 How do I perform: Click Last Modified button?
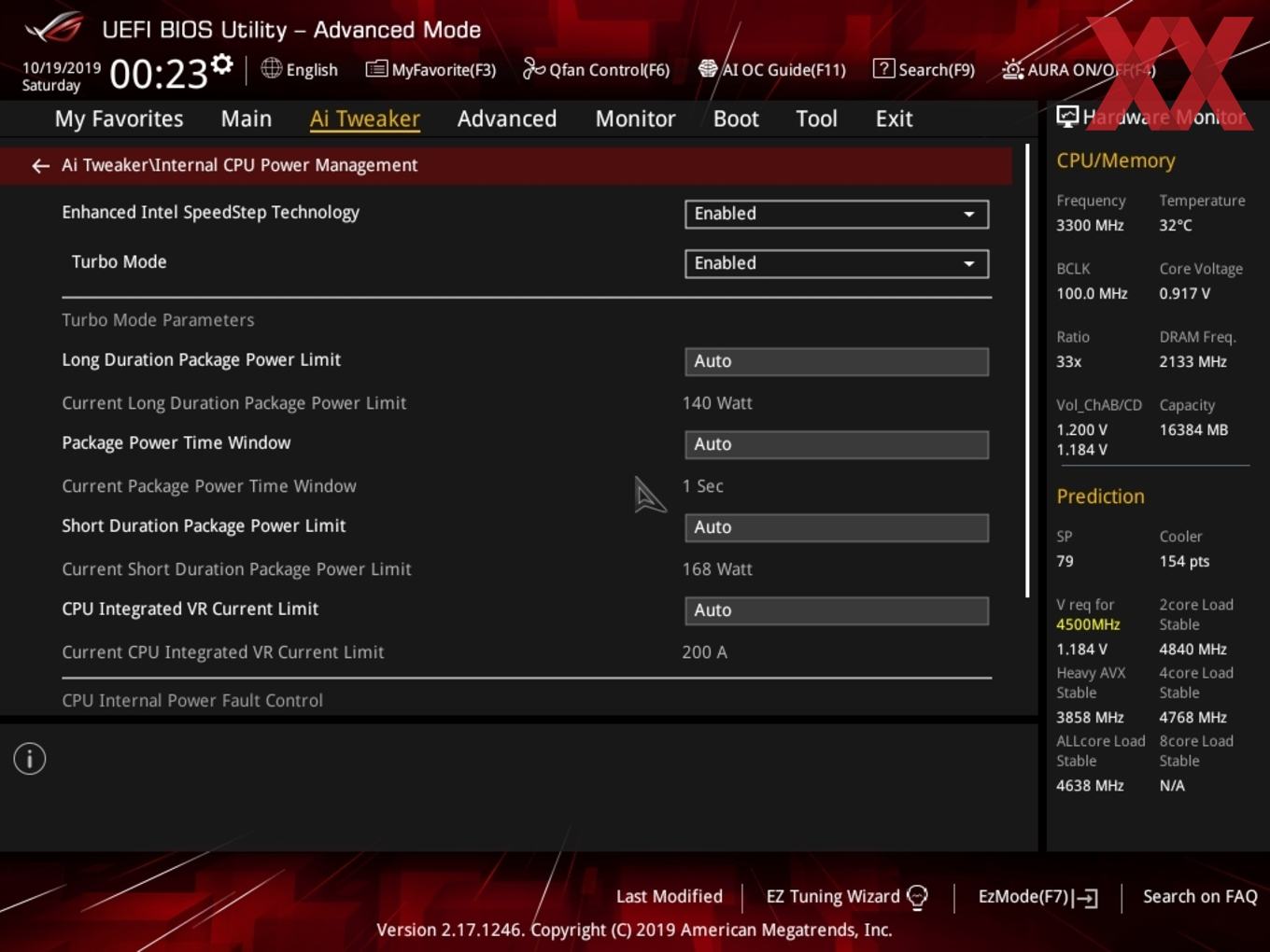(x=670, y=896)
